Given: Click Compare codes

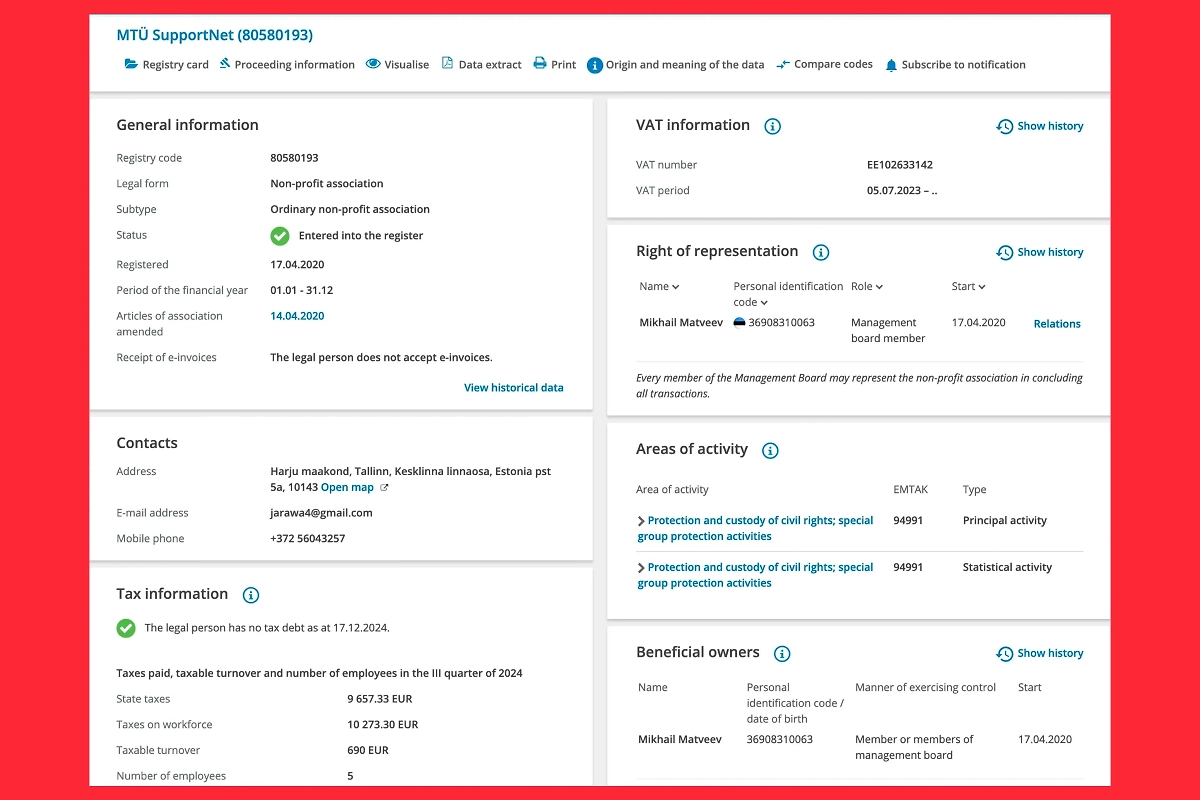Looking at the screenshot, I should [x=824, y=65].
